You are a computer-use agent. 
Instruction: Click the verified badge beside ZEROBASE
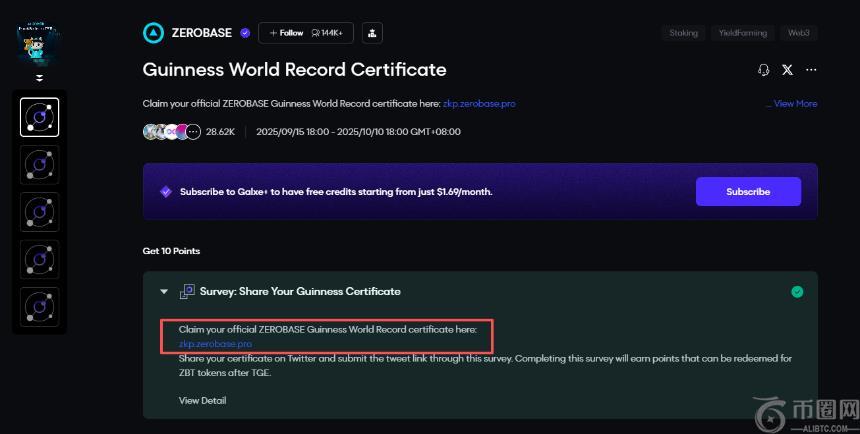pos(244,33)
